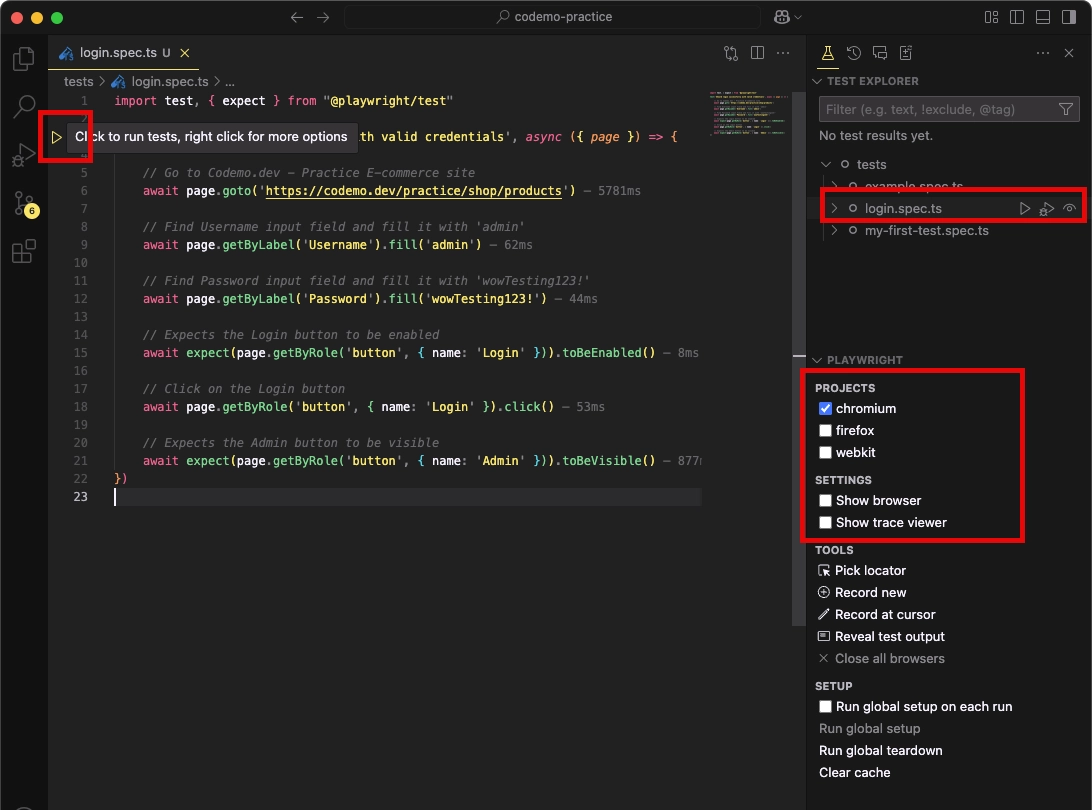Run login.spec.ts from Test Explorer
This screenshot has height=810, width=1092.
[x=1024, y=208]
